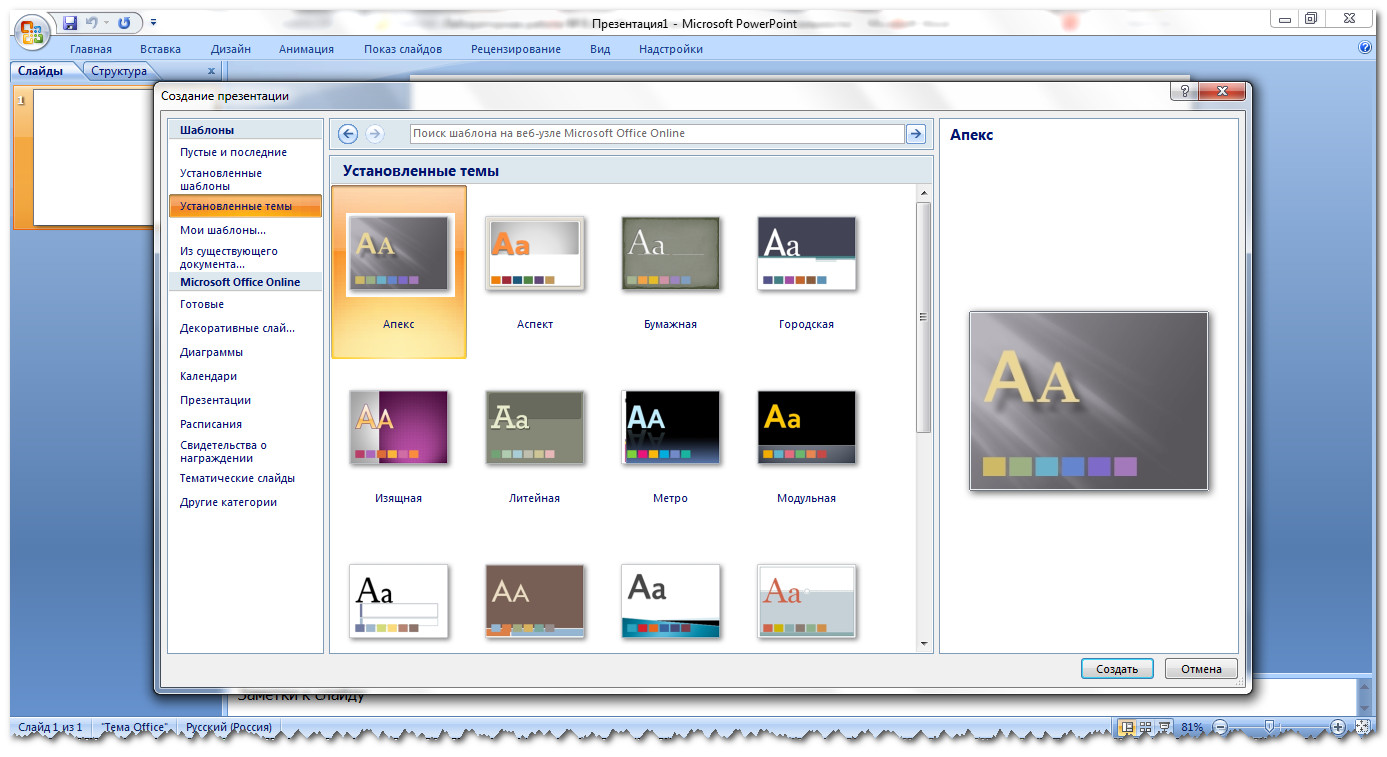Choose Из существующего документа...
This screenshot has width=1387, height=757.
click(x=229, y=258)
